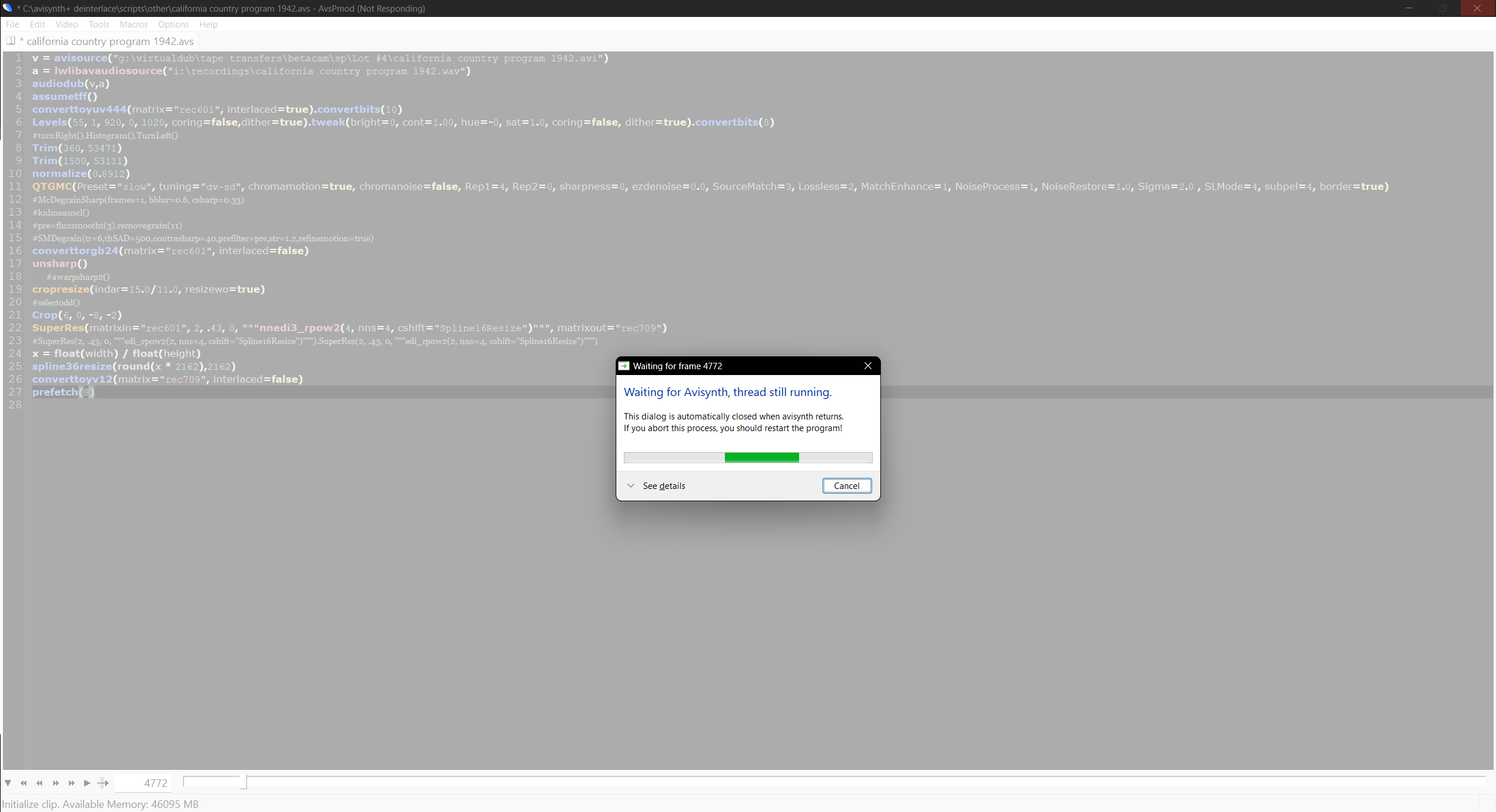1496x812 pixels.
Task: Expand the See details chevron
Action: [631, 486]
